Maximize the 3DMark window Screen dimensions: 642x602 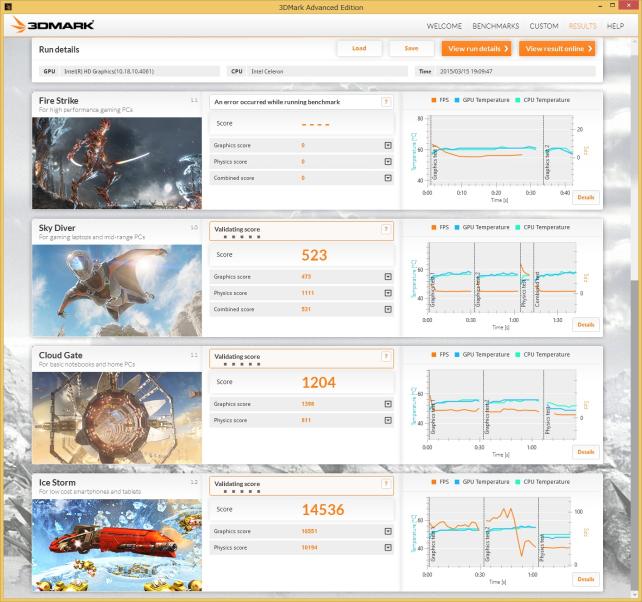(x=613, y=6)
